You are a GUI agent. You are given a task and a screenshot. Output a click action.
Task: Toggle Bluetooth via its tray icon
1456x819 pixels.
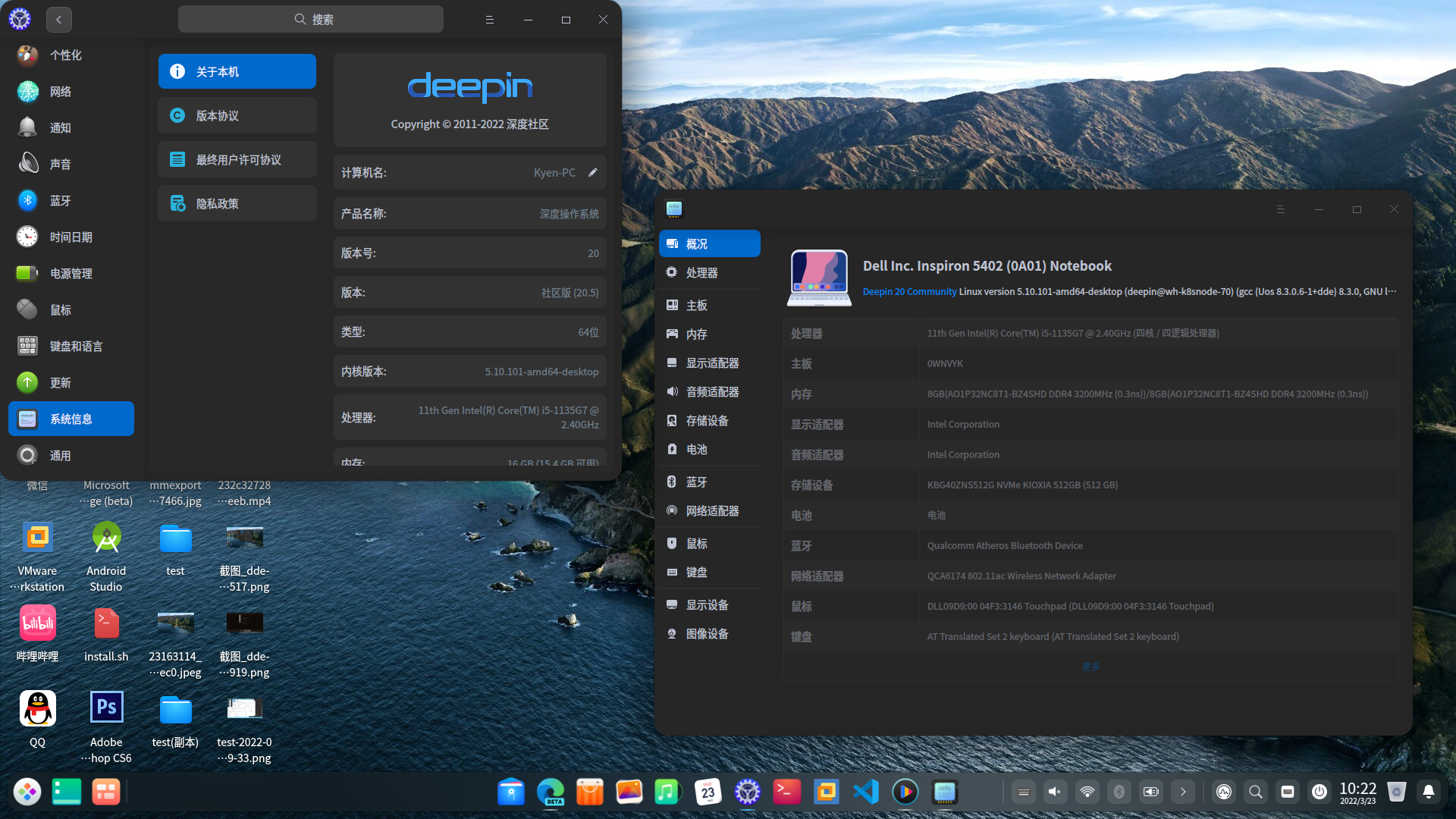1119,791
